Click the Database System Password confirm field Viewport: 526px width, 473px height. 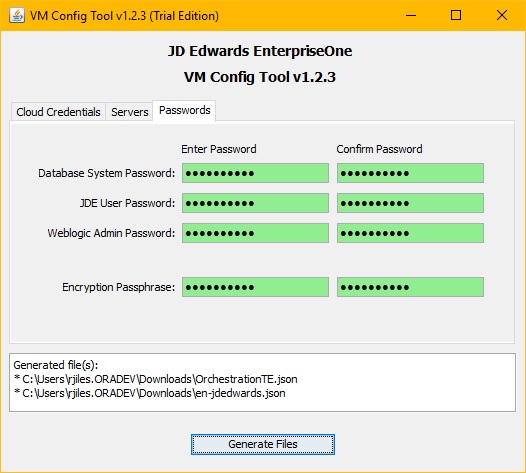410,173
